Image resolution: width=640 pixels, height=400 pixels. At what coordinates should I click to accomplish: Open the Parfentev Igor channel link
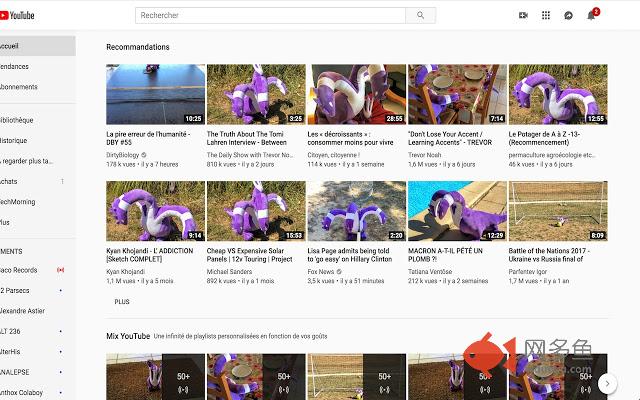(526, 272)
